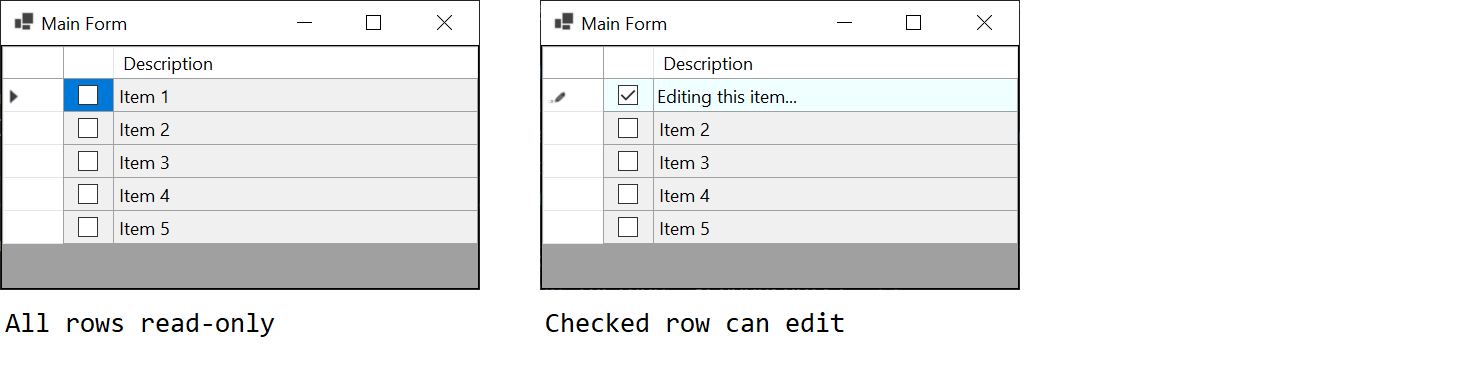This screenshot has width=1473, height=378.
Task: Uncheck the checked box for the editing row
Action: click(628, 96)
